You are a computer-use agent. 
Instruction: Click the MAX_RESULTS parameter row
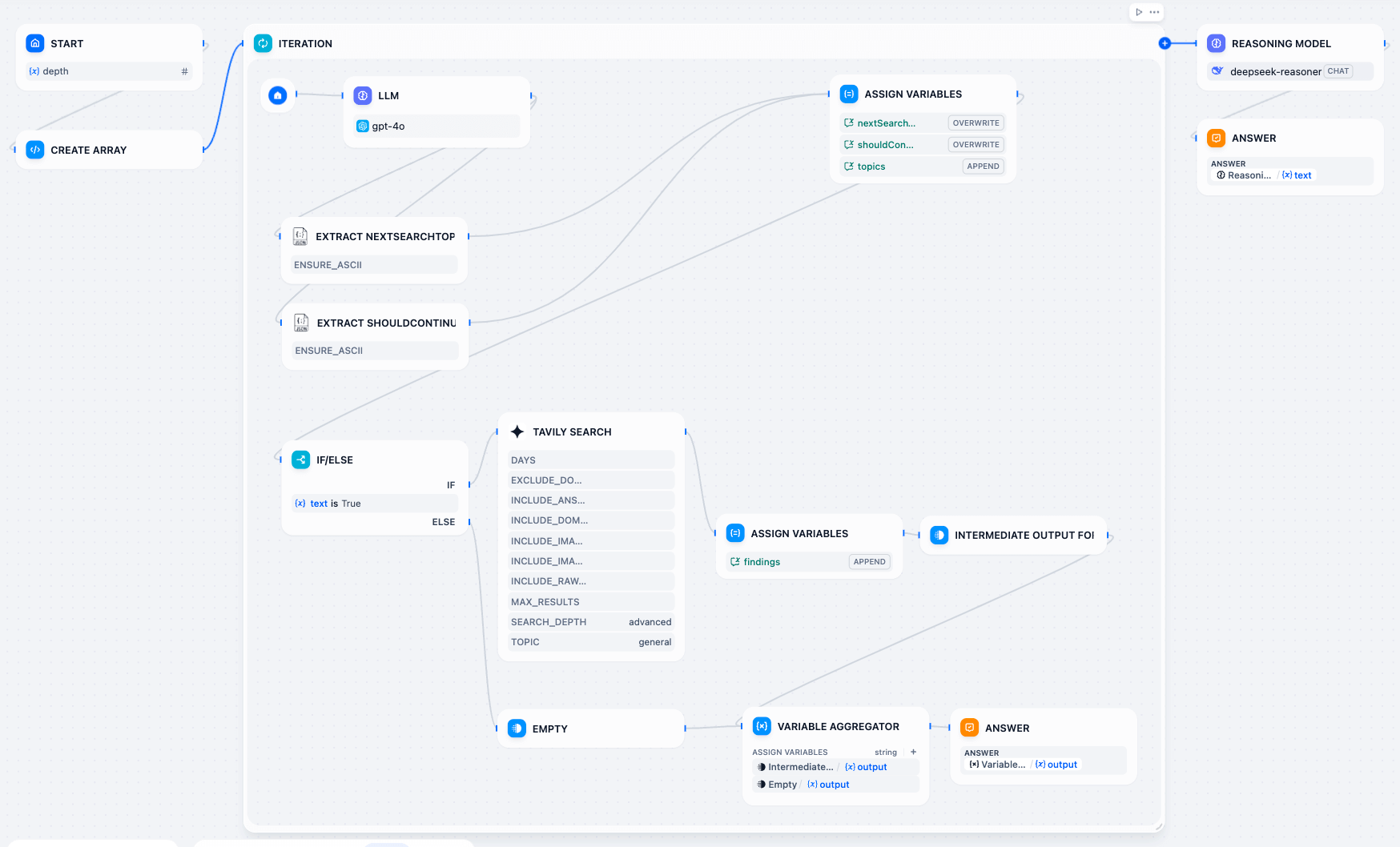click(x=591, y=602)
